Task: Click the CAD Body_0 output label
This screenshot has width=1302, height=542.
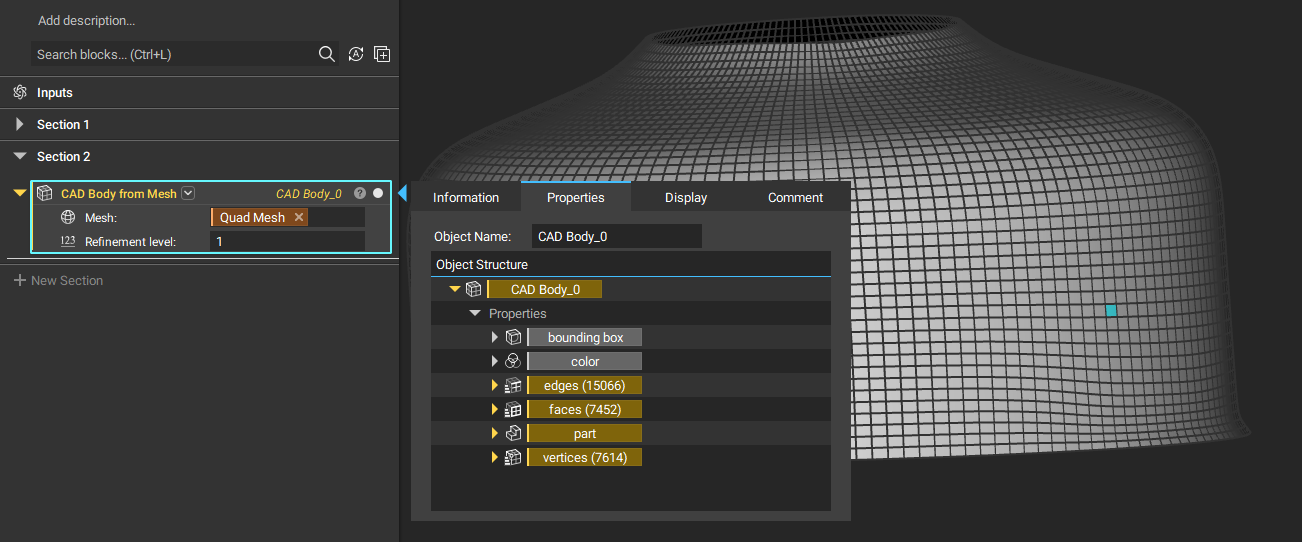Action: coord(309,194)
